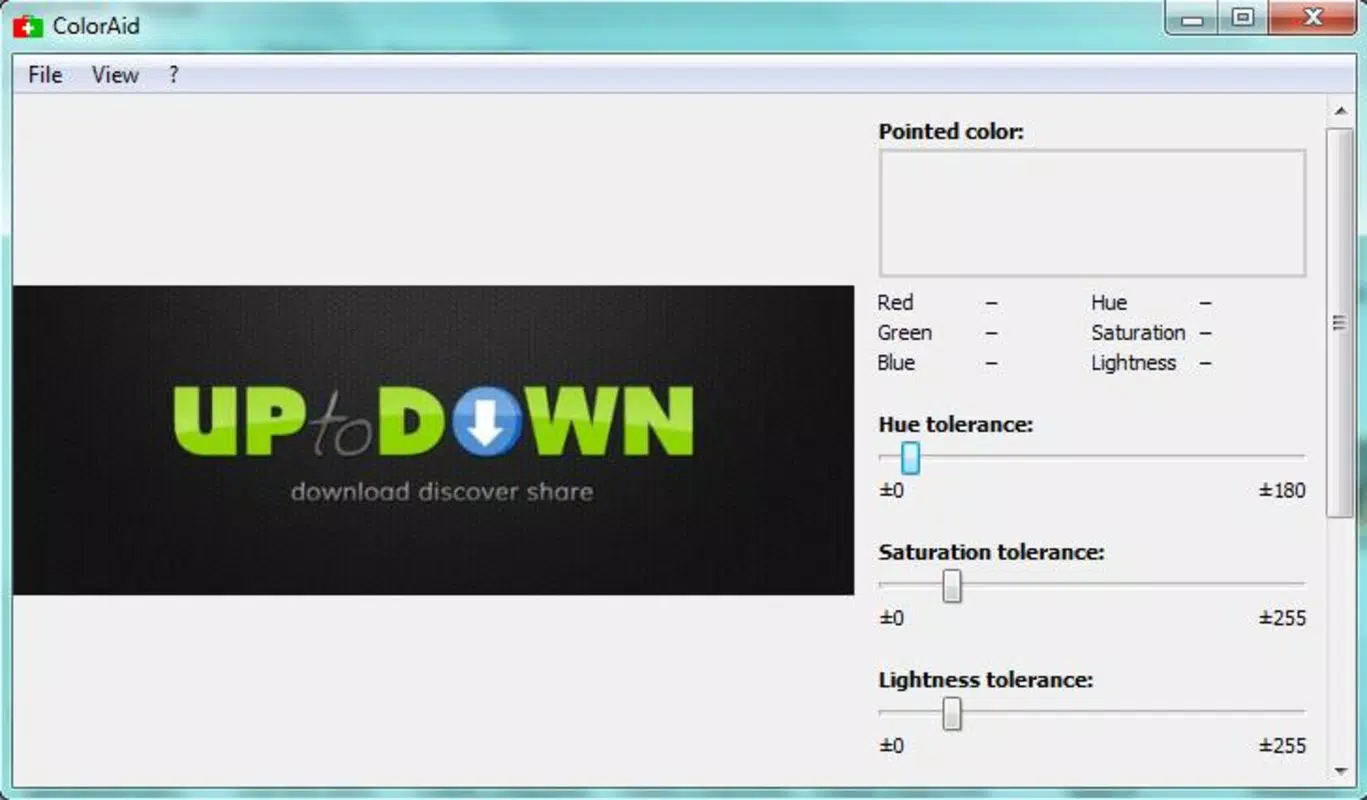Open the View menu
Screen dimensions: 1367x800
115,75
